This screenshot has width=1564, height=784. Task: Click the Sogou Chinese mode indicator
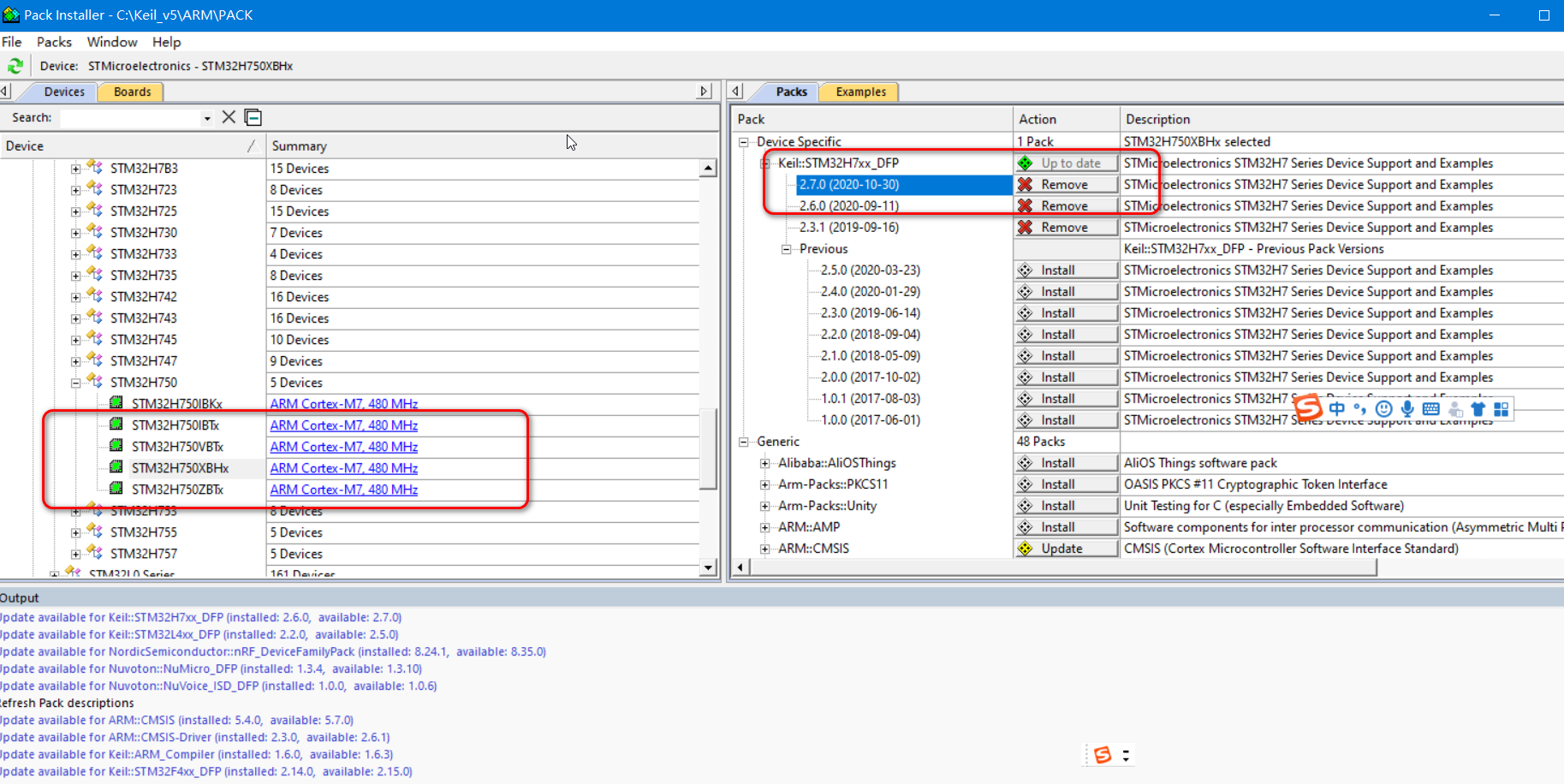coord(1337,409)
